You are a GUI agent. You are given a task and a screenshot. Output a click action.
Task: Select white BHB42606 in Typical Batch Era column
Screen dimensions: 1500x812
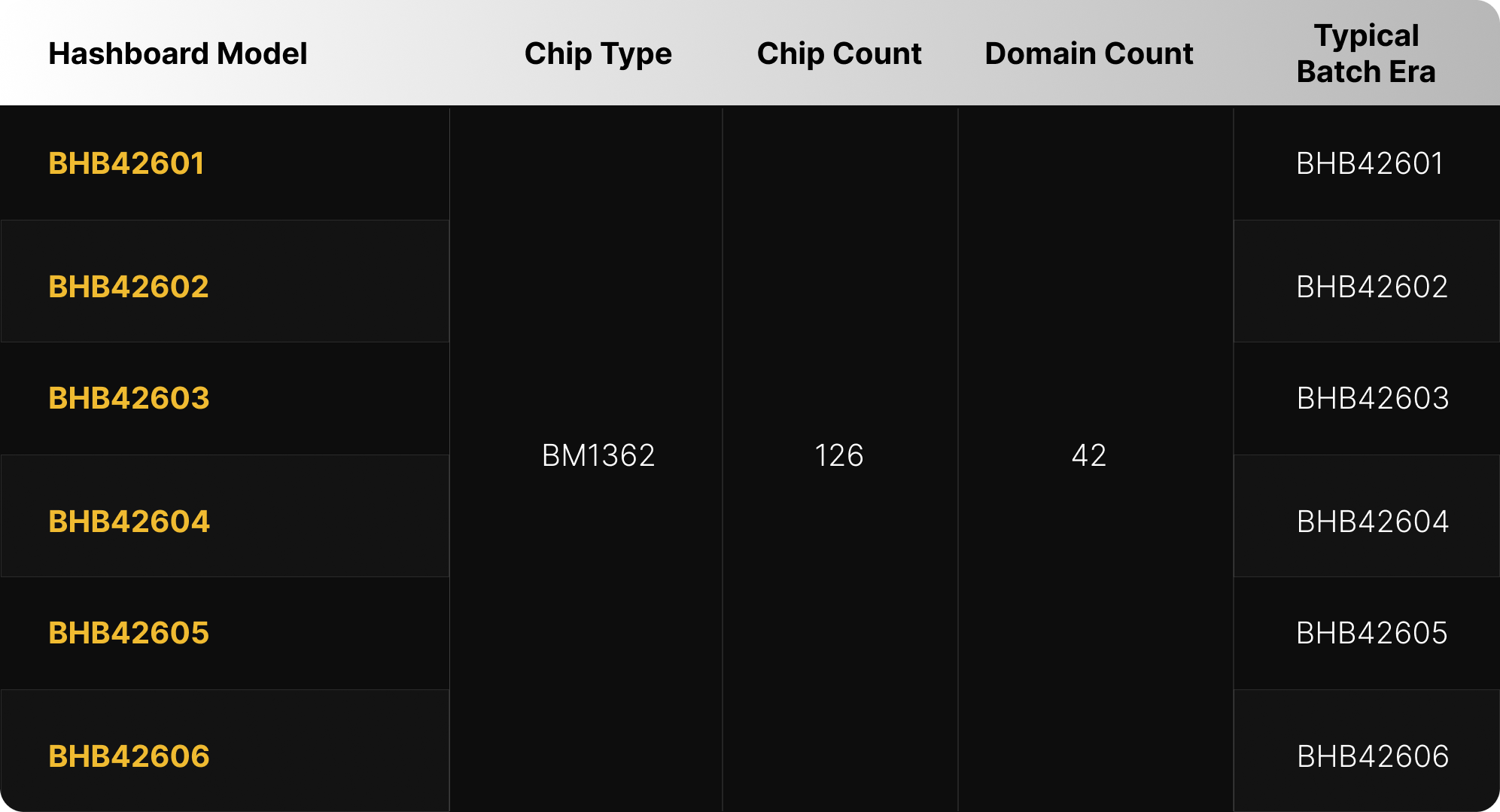tap(1373, 756)
